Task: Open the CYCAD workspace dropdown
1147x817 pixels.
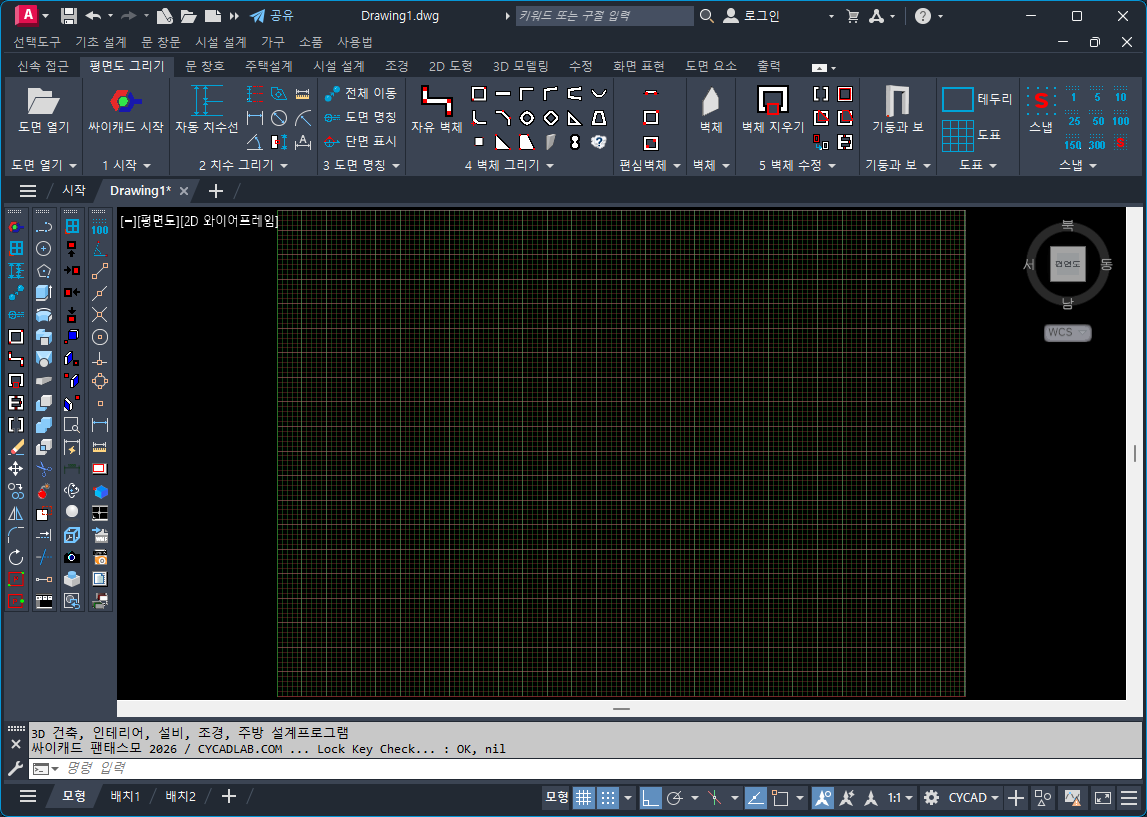Action: [974, 797]
